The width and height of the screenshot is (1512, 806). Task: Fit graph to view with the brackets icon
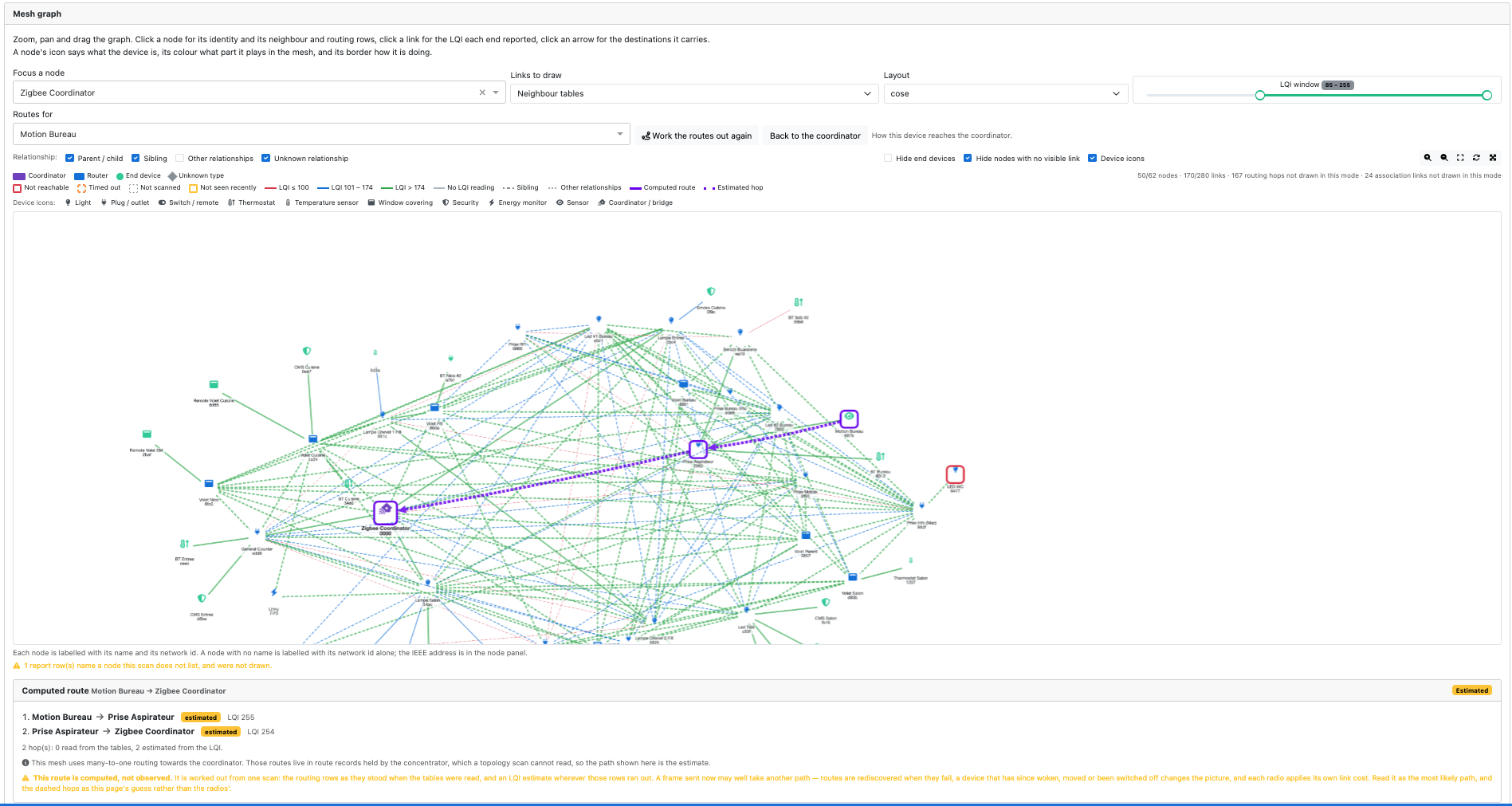coord(1460,158)
